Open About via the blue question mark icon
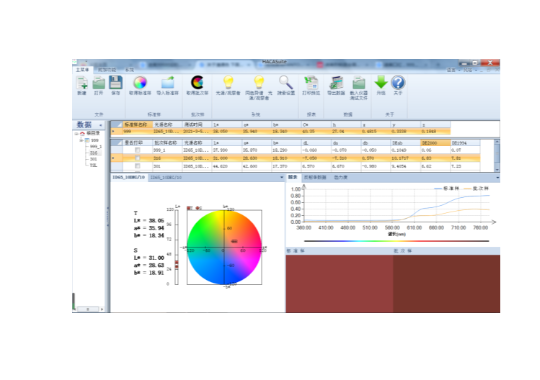Image resolution: width=540 pixels, height=380 pixels. click(398, 83)
